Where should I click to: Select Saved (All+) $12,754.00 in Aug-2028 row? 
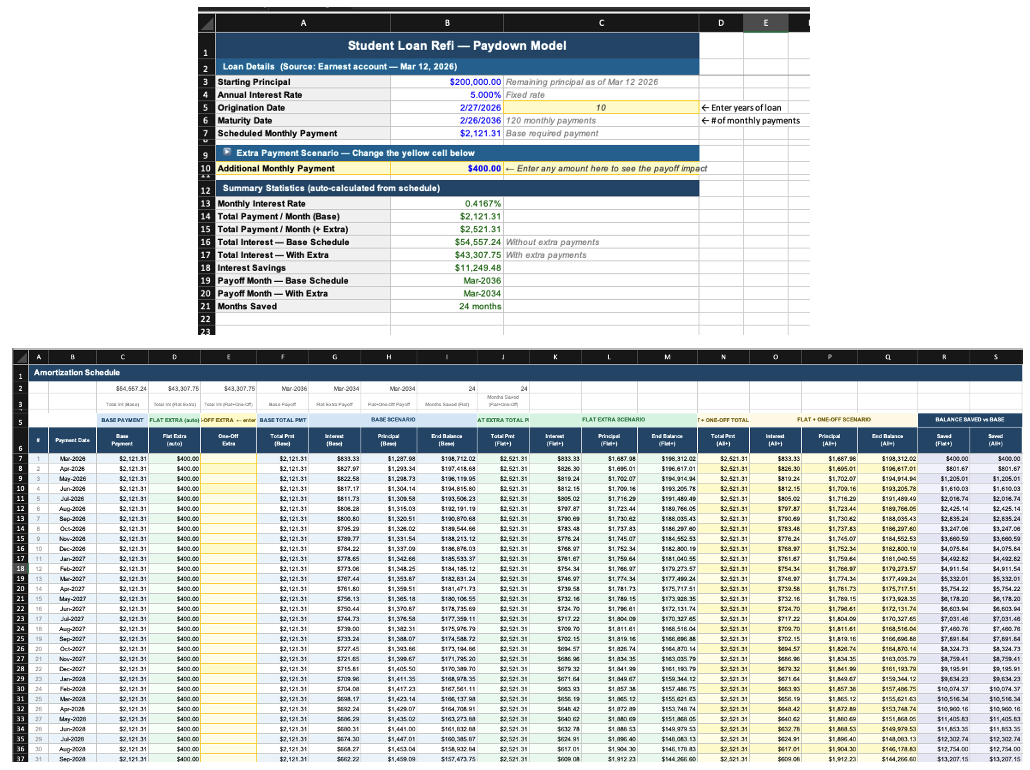[x=996, y=749]
